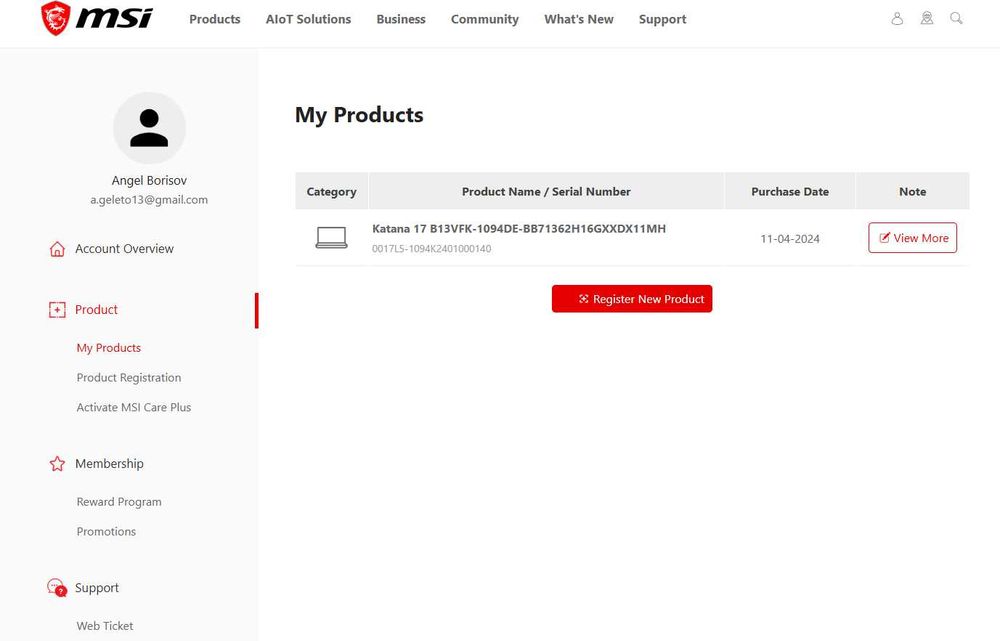1000x641 pixels.
Task: Click the gaming avatar icon in header
Action: [x=927, y=18]
